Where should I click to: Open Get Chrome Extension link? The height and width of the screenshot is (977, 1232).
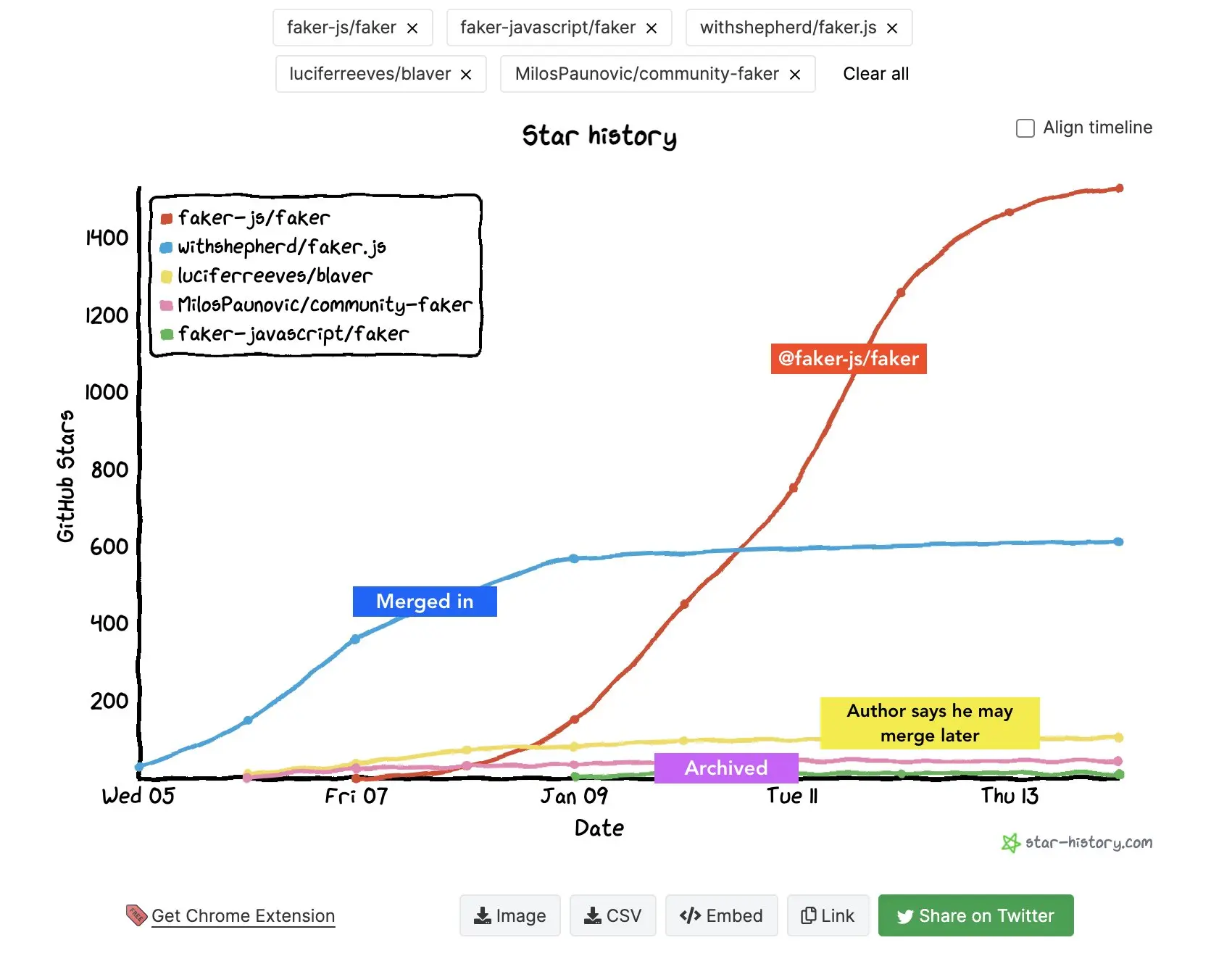[243, 916]
